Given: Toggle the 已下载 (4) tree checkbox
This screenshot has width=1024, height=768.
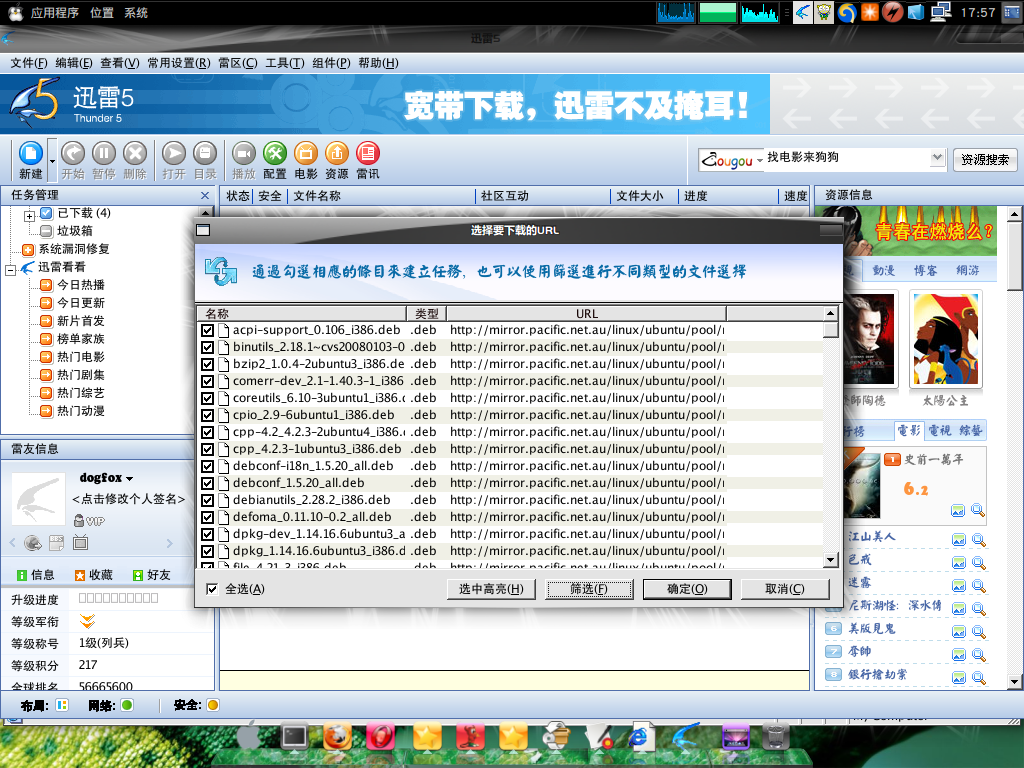Looking at the screenshot, I should point(46,213).
